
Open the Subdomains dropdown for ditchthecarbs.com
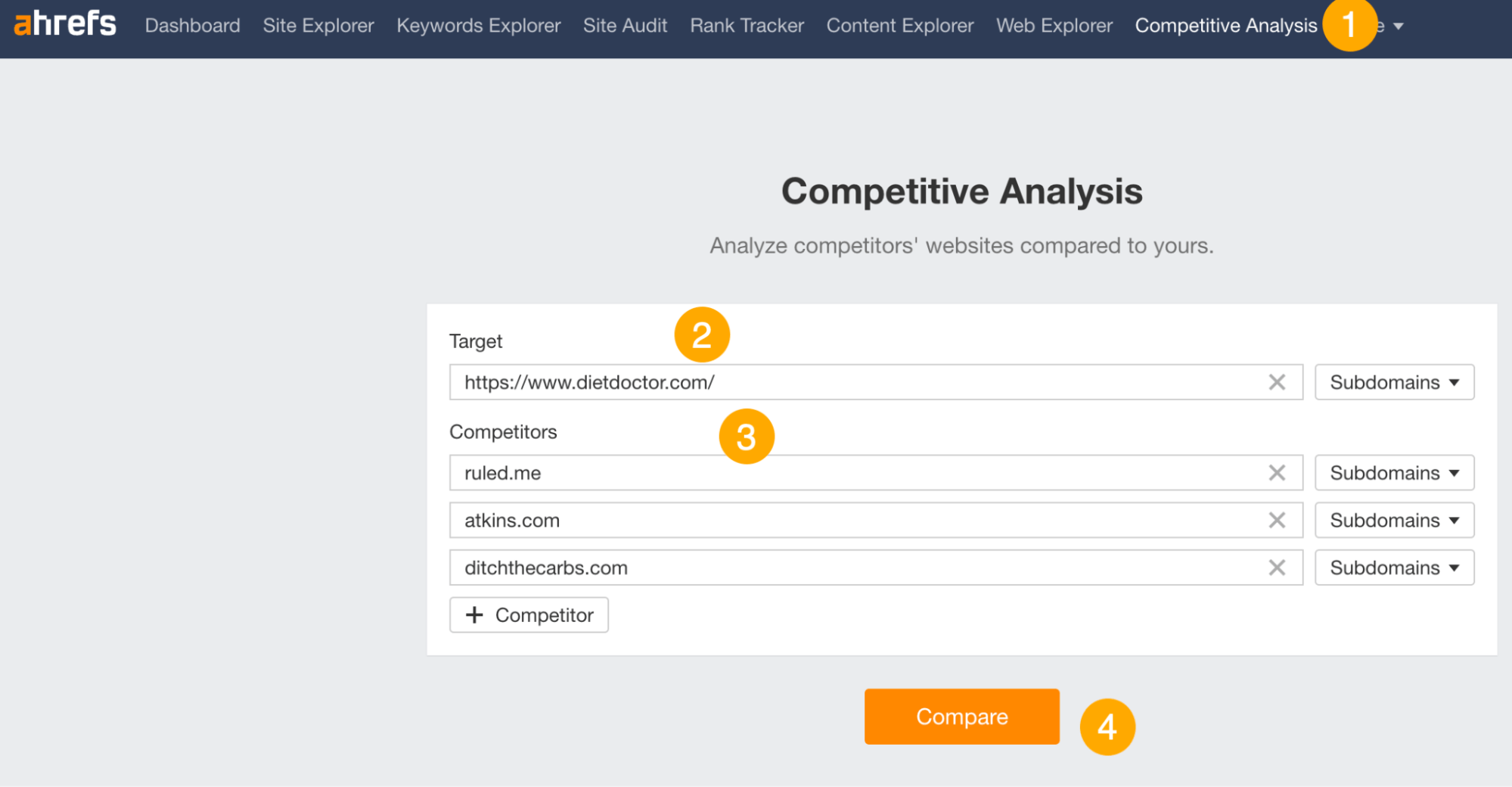pyautogui.click(x=1394, y=568)
